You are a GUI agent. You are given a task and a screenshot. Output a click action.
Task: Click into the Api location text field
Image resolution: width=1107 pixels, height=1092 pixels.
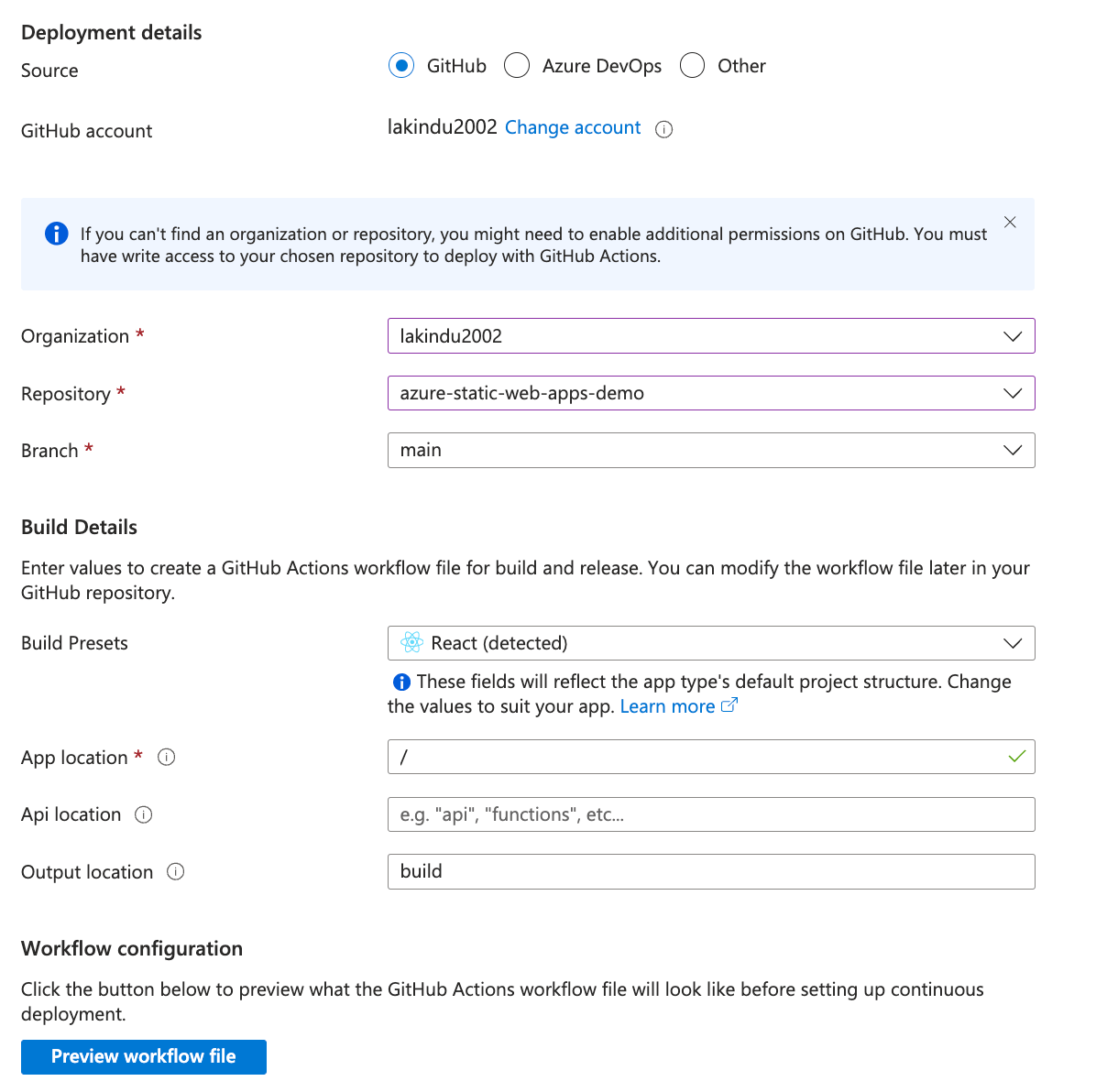coord(711,814)
